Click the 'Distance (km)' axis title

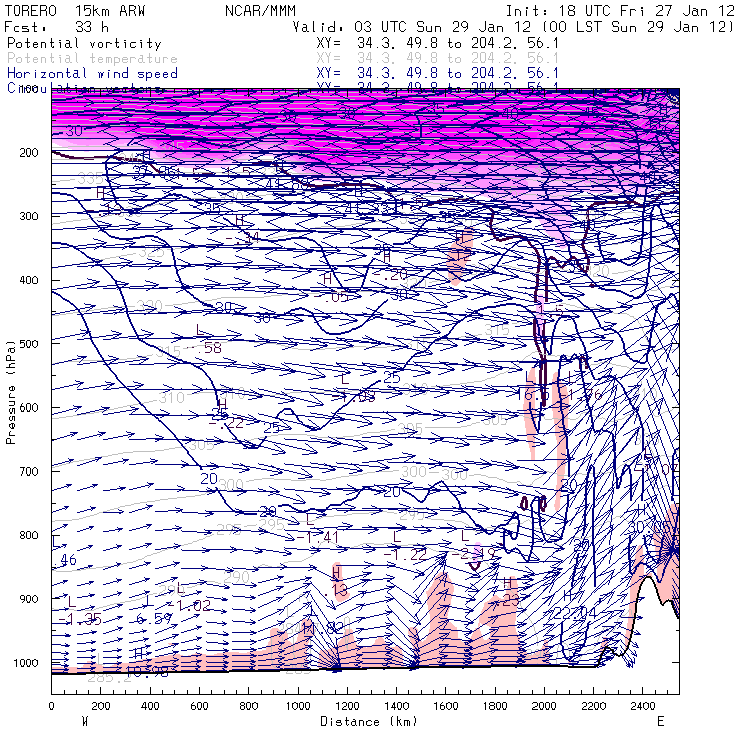369,721
